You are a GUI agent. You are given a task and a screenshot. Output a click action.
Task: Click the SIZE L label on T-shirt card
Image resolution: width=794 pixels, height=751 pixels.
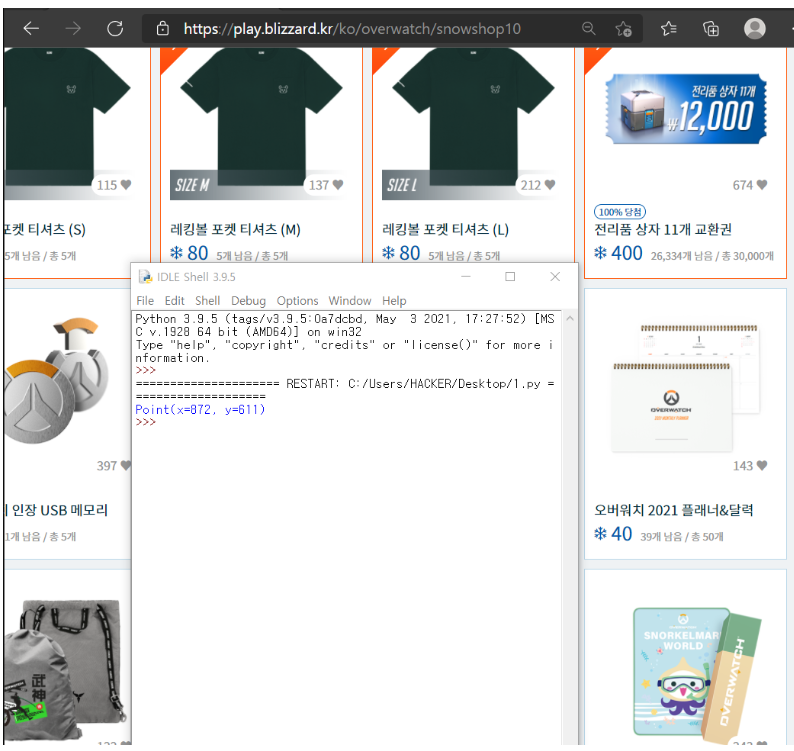402,185
